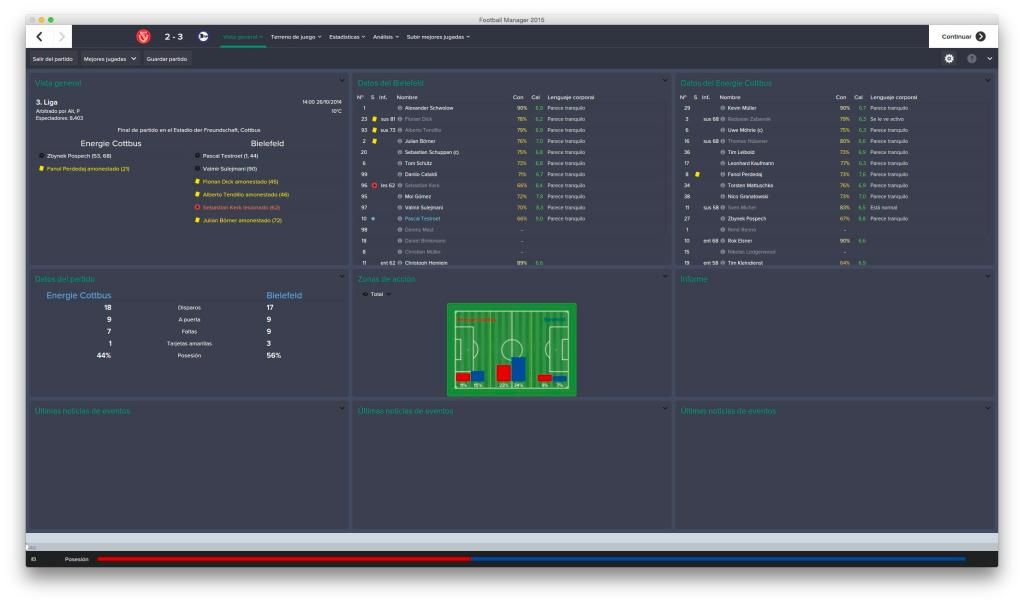Click Florian Dick amonestado event
The image size is (1024, 604).
pyautogui.click(x=240, y=182)
